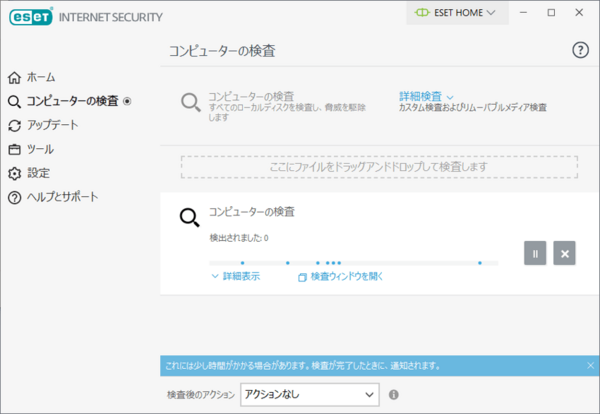Viewport: 600px width, 414px height.
Task: Minimize the ESET window
Action: coord(523,13)
